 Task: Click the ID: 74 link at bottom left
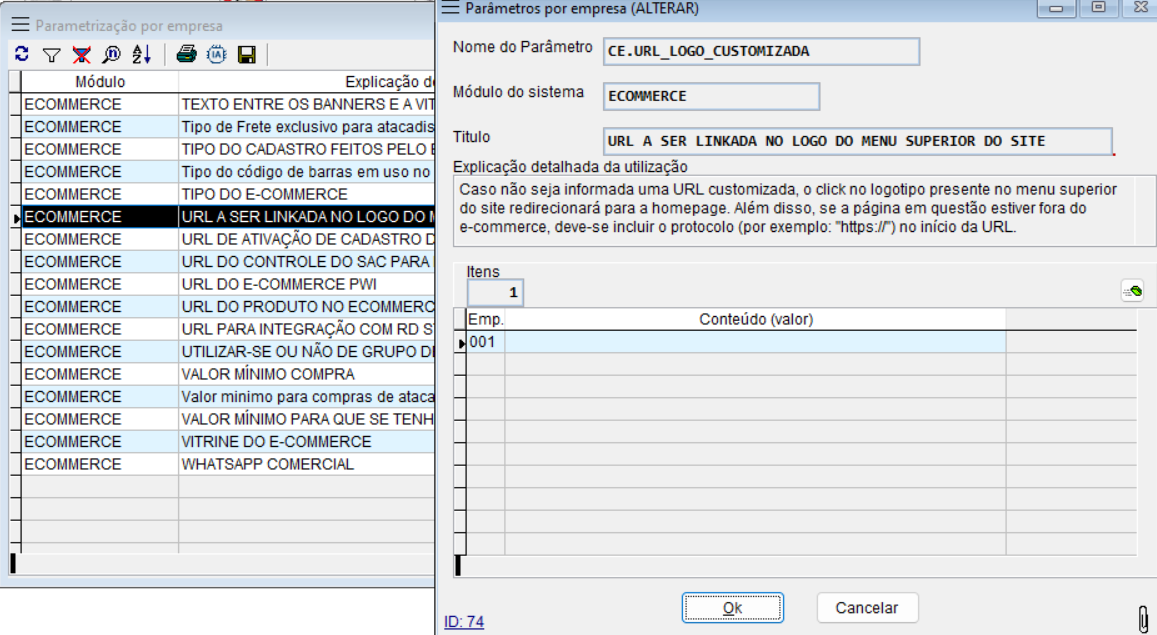coord(463,621)
